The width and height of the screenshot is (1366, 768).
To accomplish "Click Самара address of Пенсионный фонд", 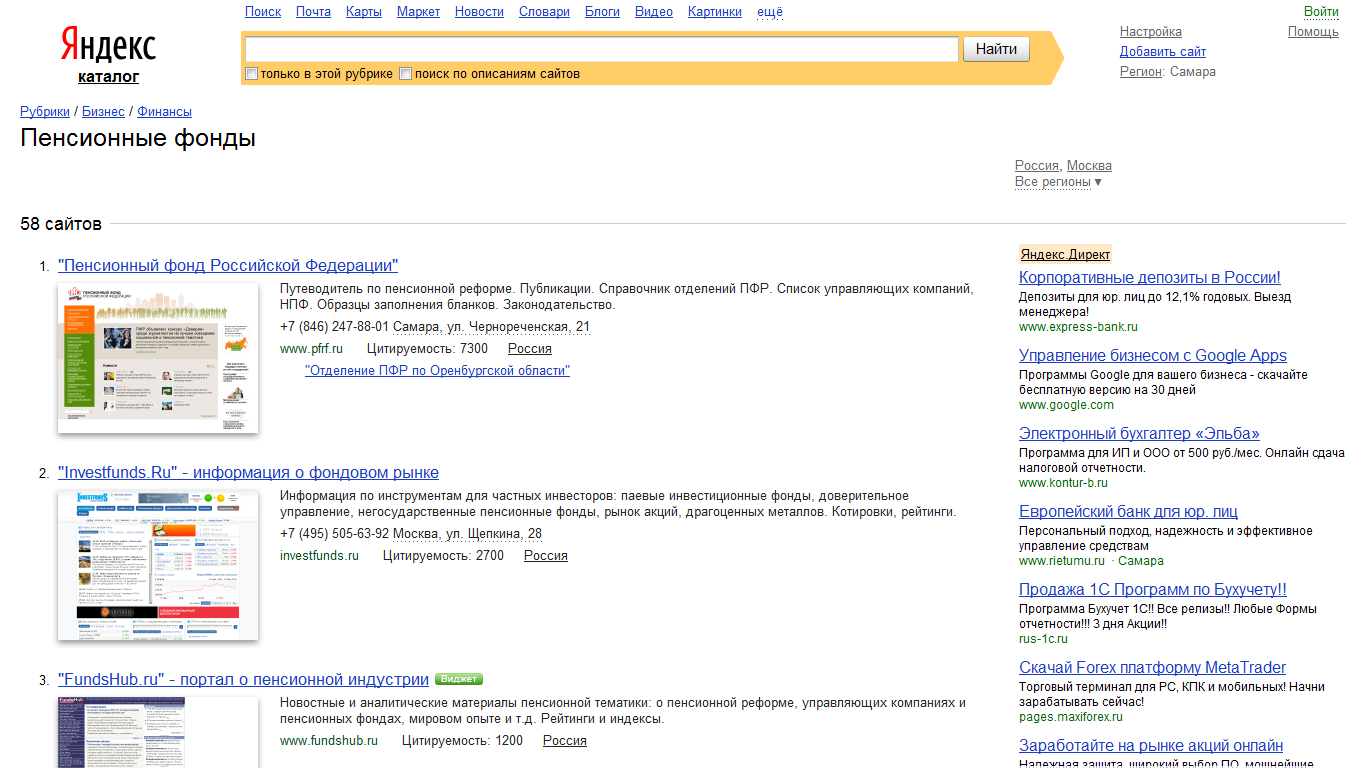I will point(491,327).
